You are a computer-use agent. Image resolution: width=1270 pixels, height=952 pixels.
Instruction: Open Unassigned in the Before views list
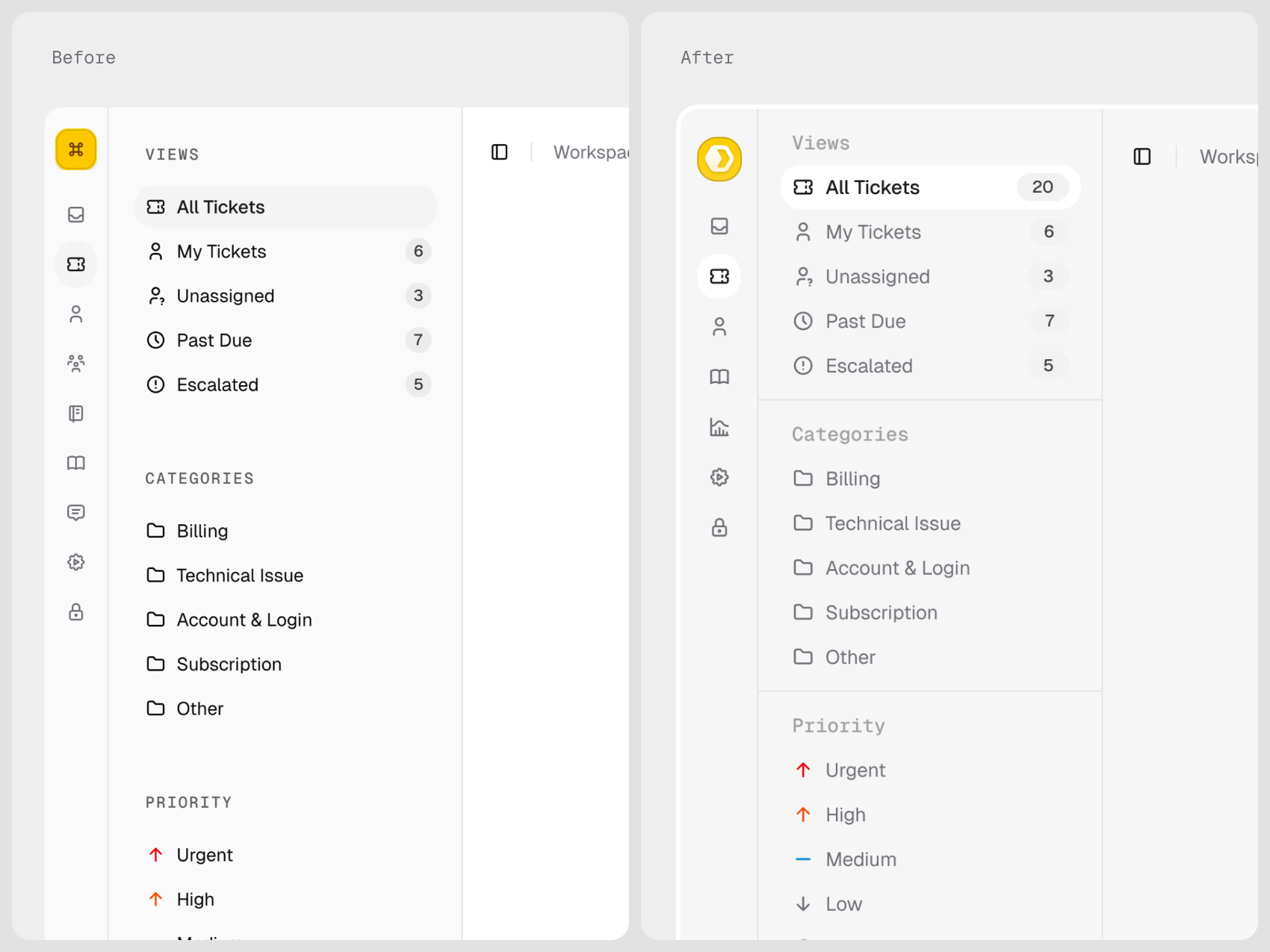[x=285, y=296]
